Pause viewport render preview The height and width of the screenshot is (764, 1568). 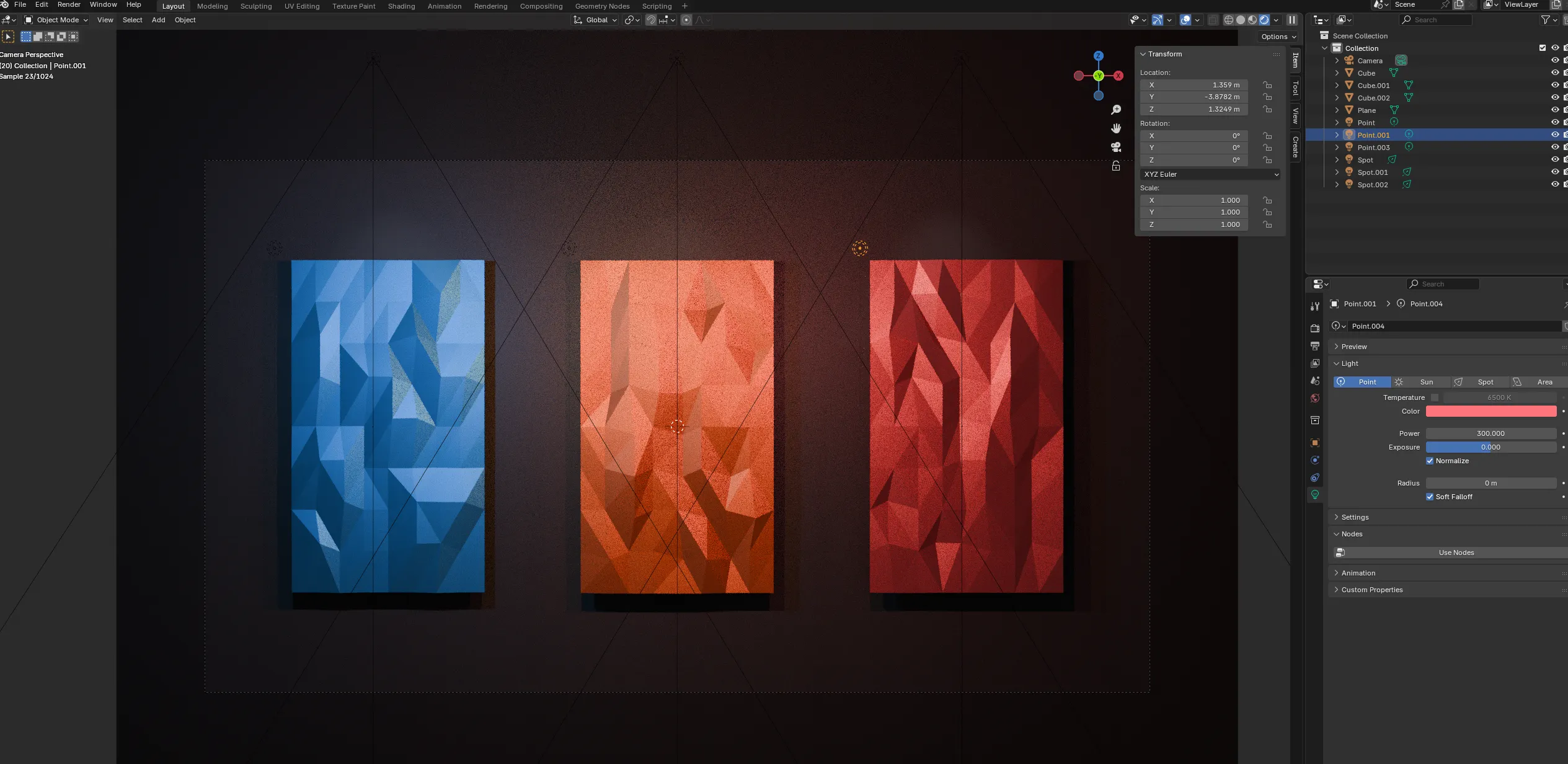(1291, 20)
